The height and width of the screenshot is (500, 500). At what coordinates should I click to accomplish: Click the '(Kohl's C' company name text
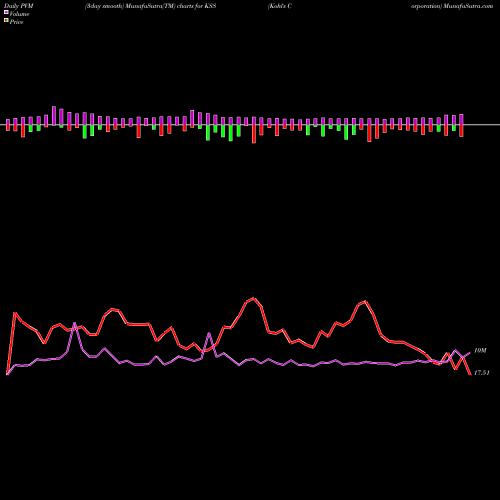(x=280, y=6)
